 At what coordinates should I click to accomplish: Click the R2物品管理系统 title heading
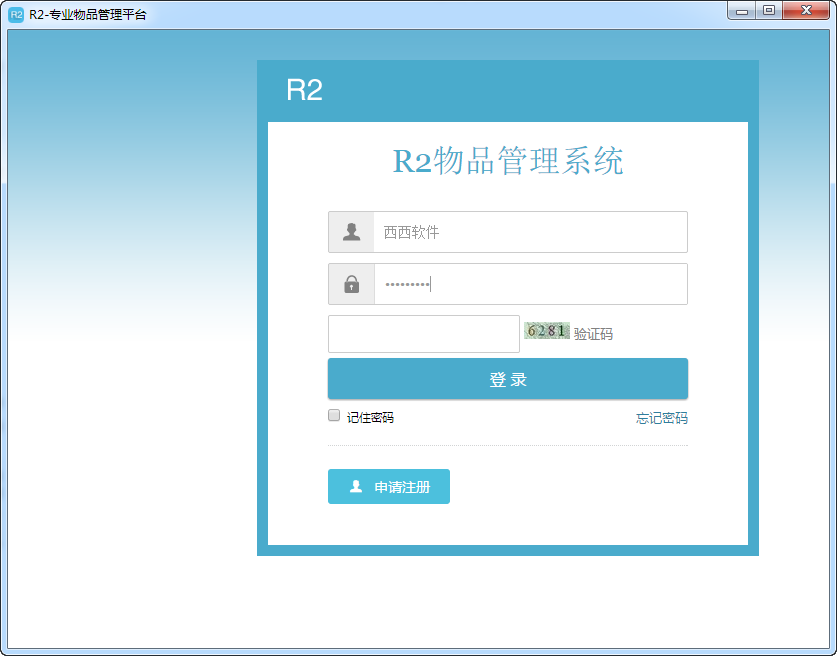pos(508,161)
